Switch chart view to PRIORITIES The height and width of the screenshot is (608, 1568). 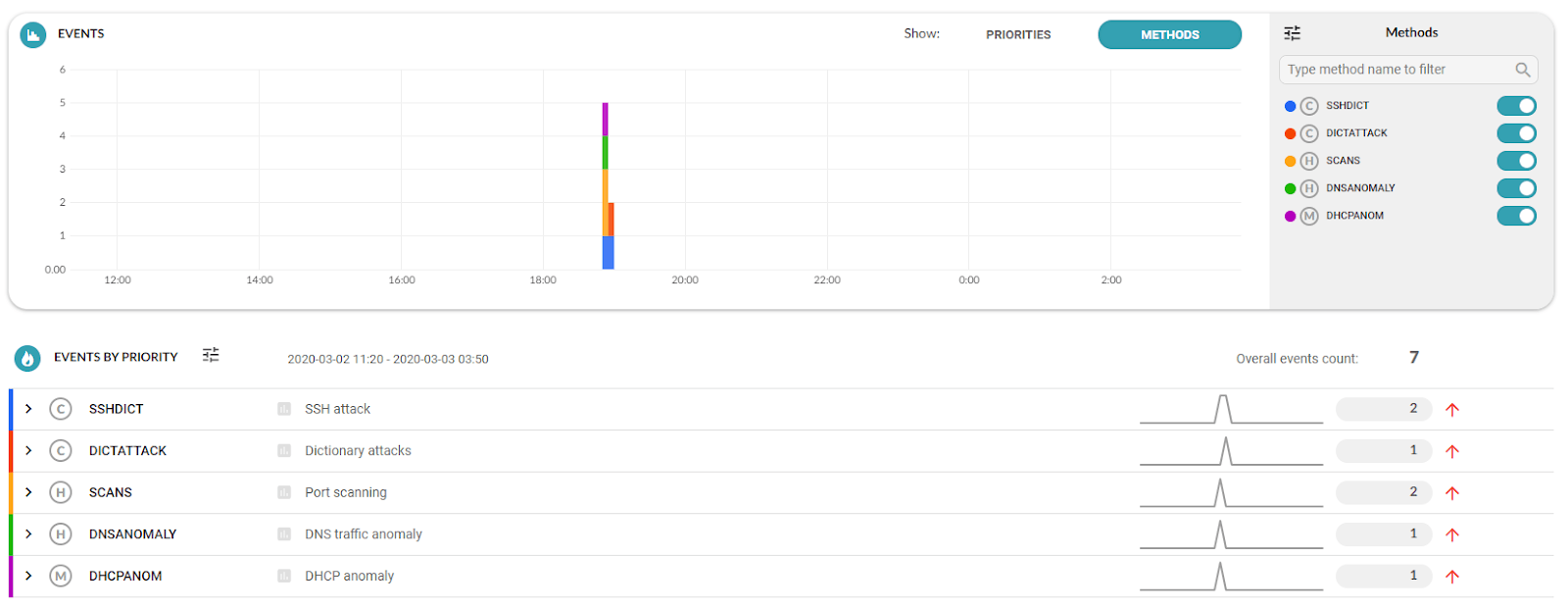[x=1018, y=34]
